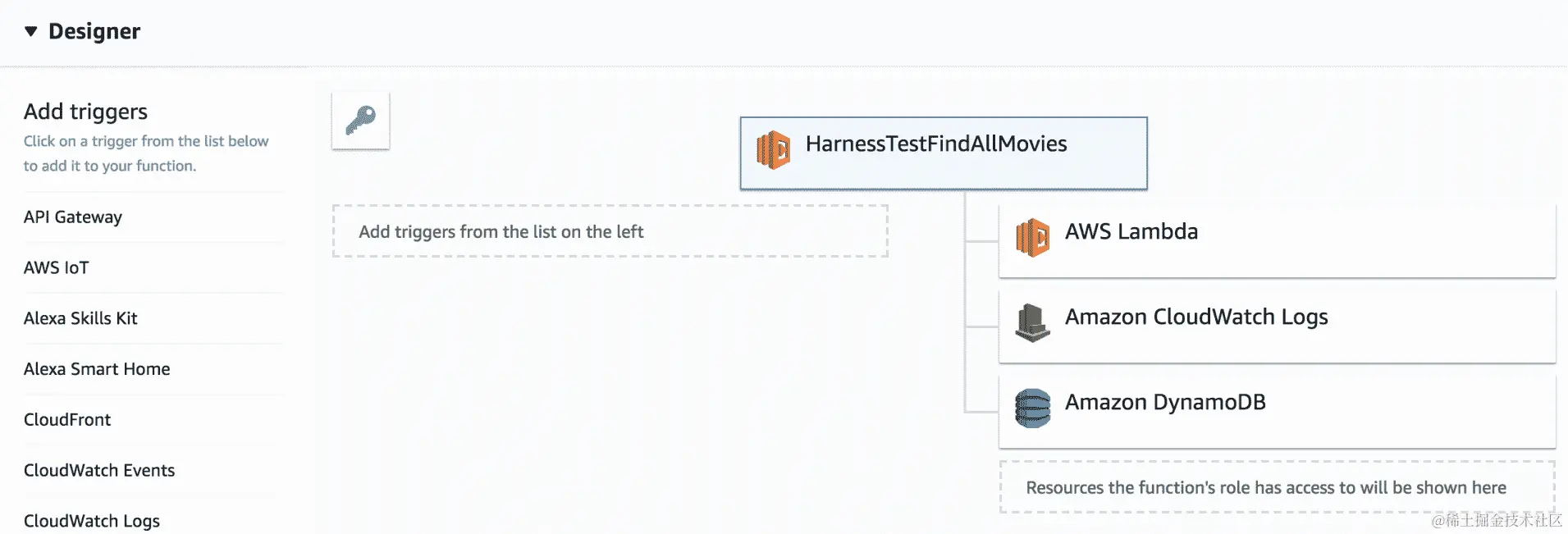Click the Amazon DynamoDB database icon
The height and width of the screenshot is (534, 1568).
click(1032, 408)
